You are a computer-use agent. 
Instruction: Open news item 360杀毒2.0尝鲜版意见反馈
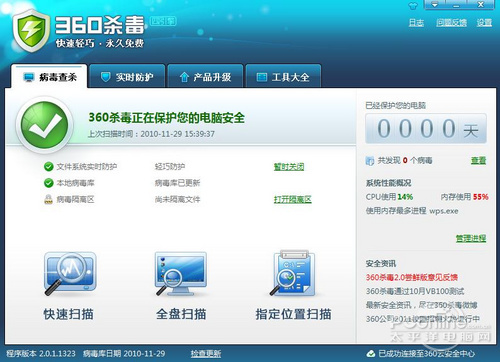tap(412, 277)
